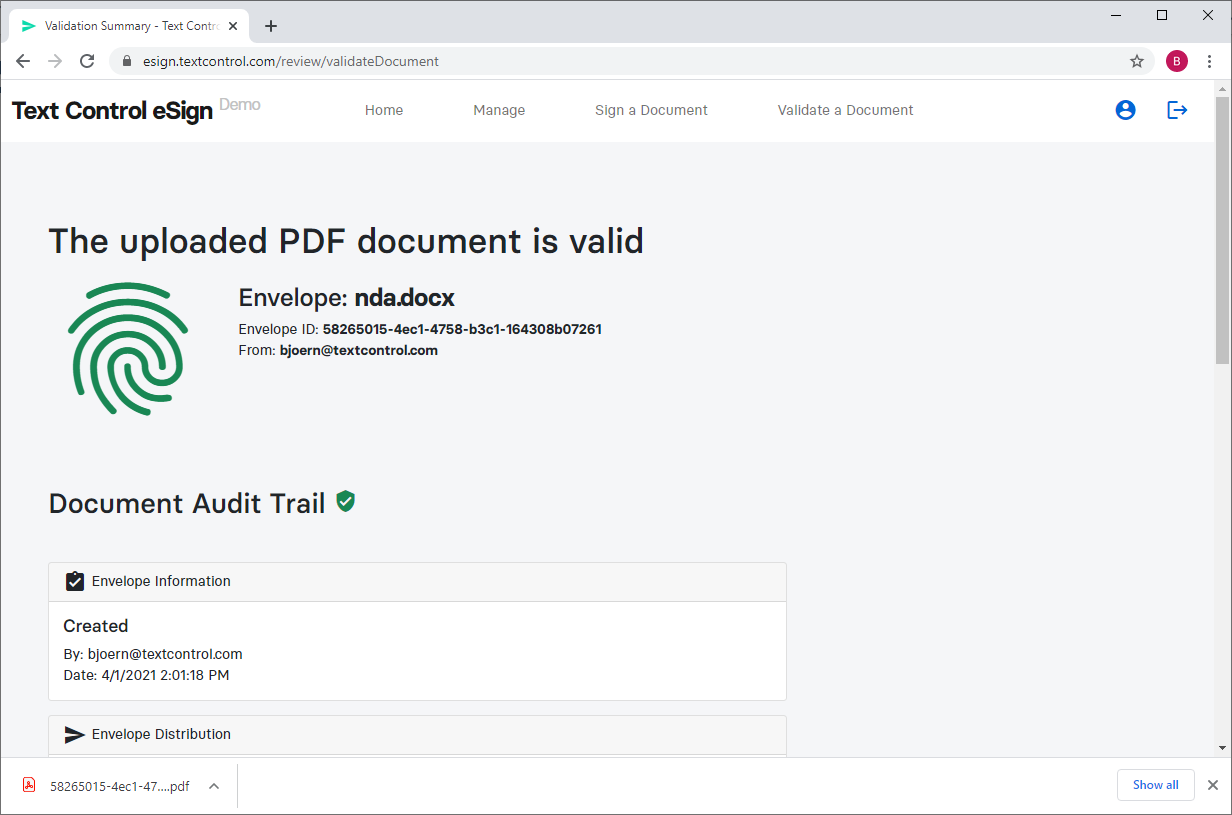Click the Text Control eSign logo link
Viewport: 1232px width, 815px height.
[x=112, y=111]
